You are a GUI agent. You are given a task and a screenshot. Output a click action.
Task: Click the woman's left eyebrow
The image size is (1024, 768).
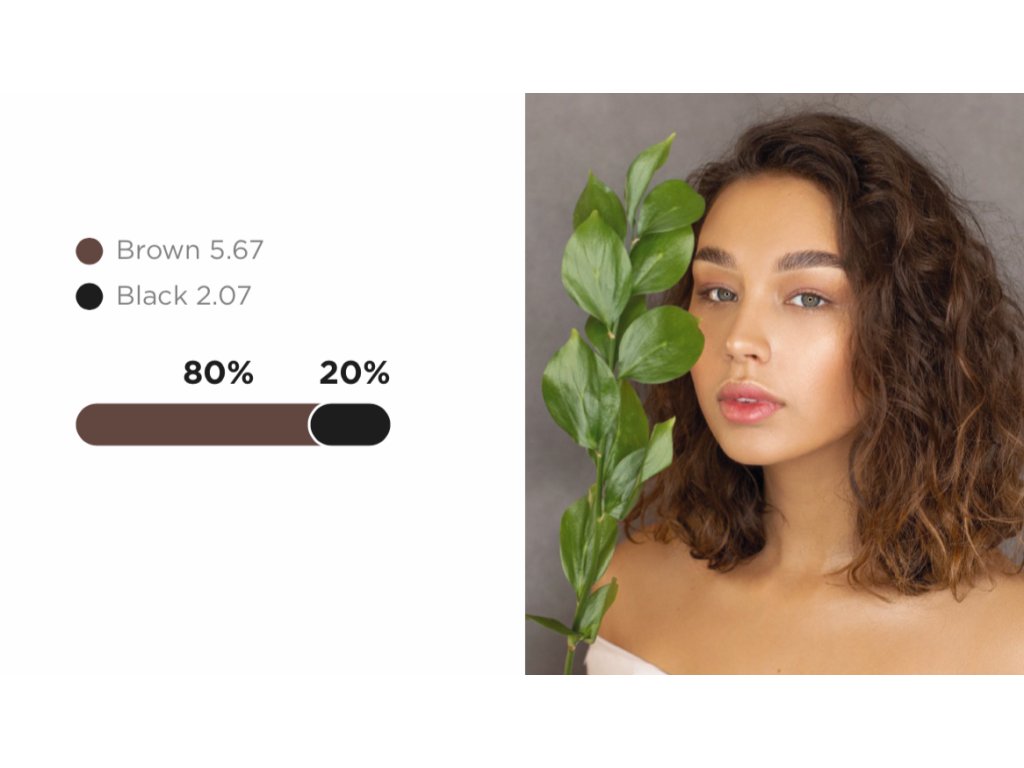point(810,259)
